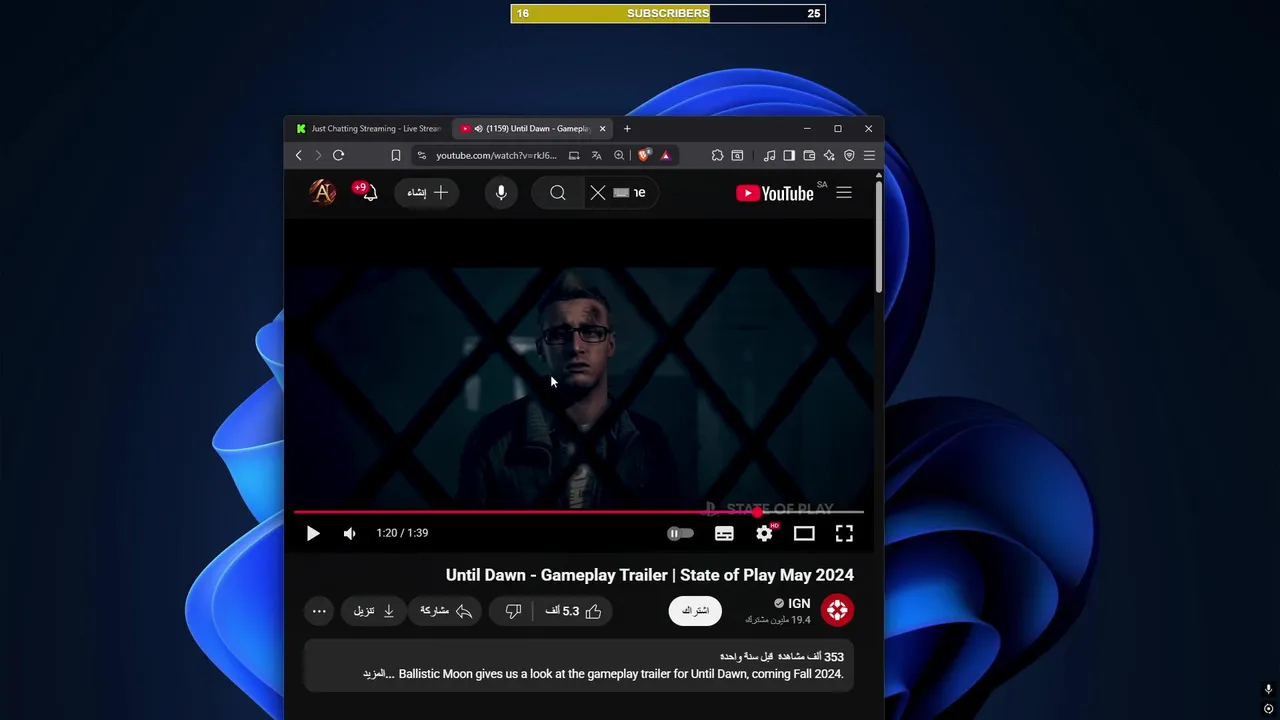Screen dimensions: 1280x720
Task: Open a new browser tab
Action: pos(627,128)
